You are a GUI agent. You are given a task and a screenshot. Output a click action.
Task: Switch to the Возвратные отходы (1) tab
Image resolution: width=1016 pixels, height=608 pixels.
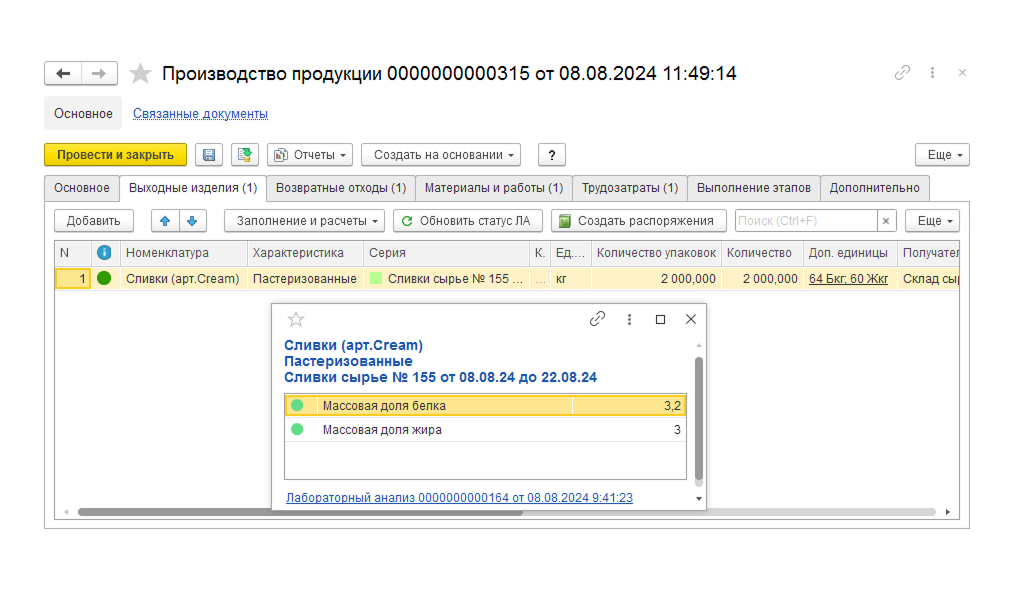click(x=341, y=188)
